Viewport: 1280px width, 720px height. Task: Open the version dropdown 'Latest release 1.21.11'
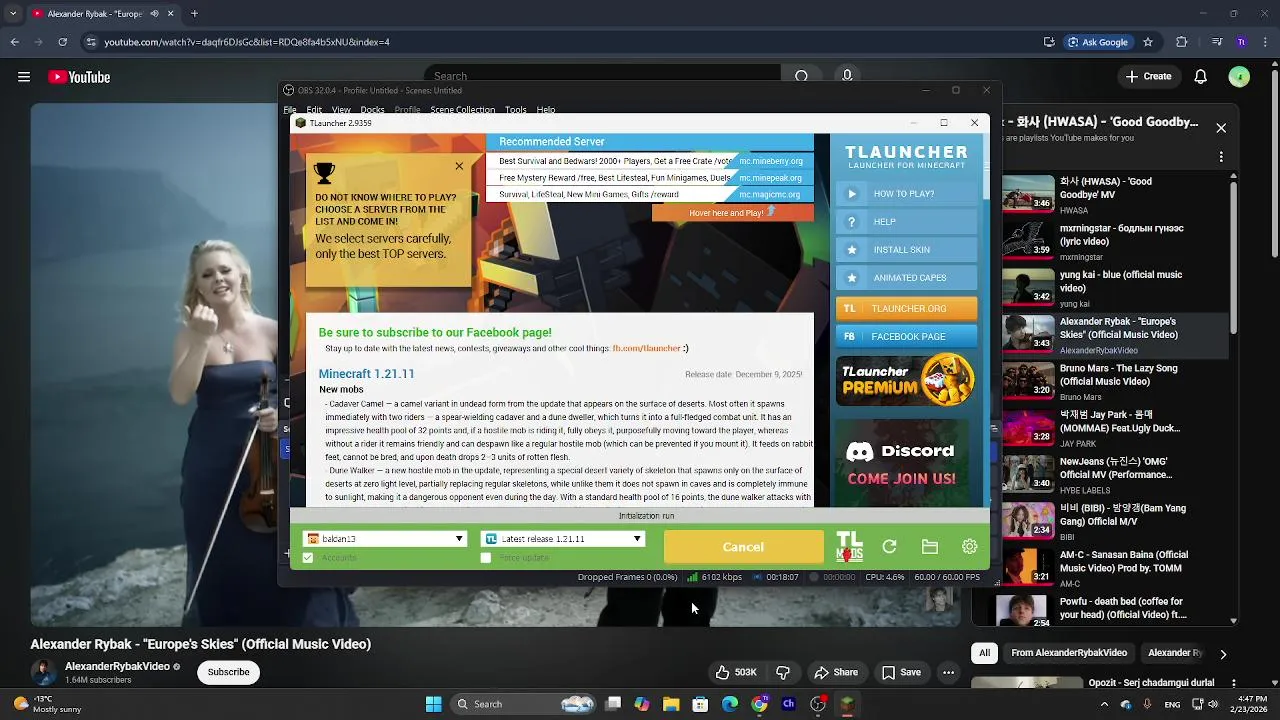click(563, 539)
